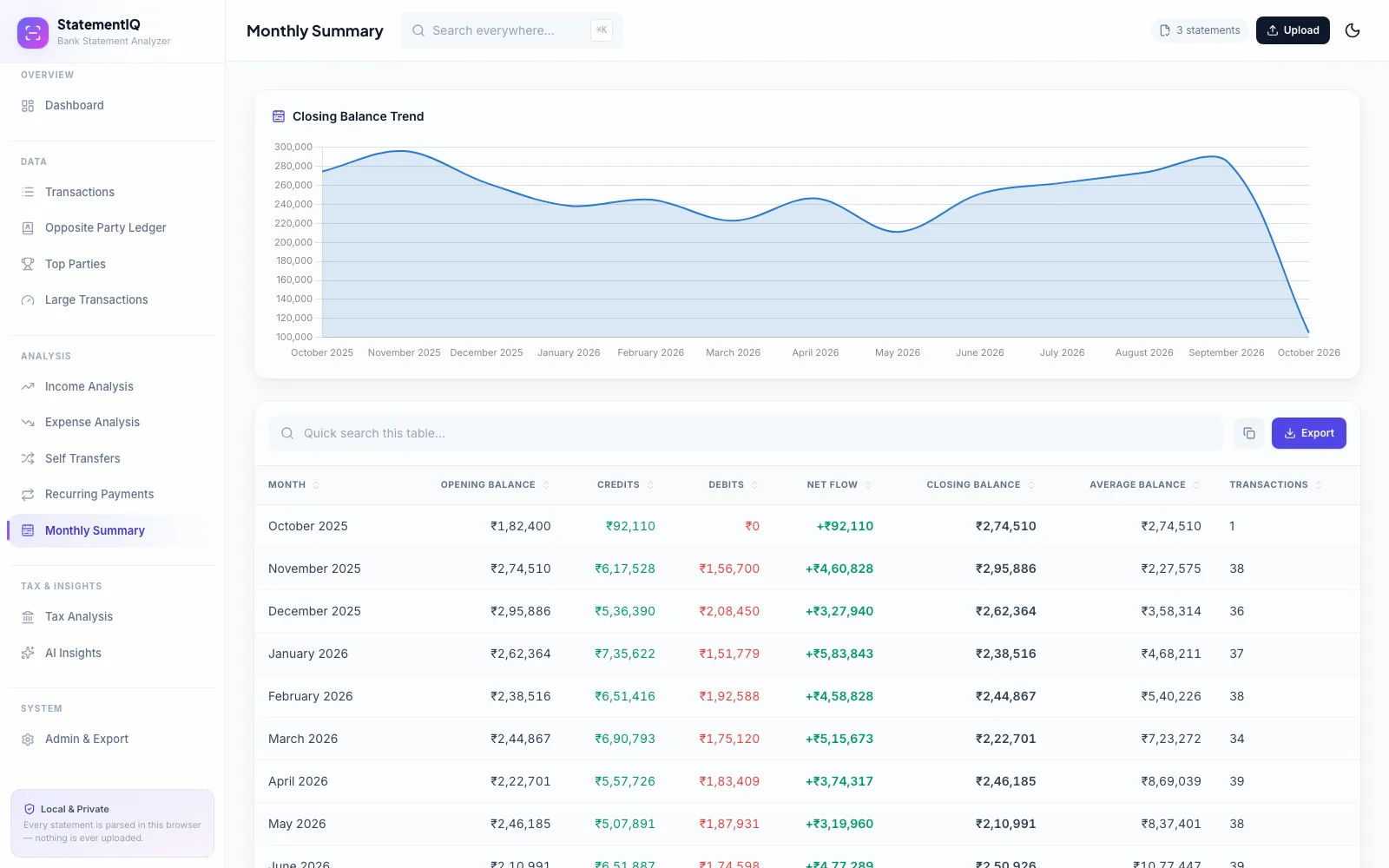Open Dashboard from the sidebar
This screenshot has height=868, width=1389.
(x=112, y=105)
